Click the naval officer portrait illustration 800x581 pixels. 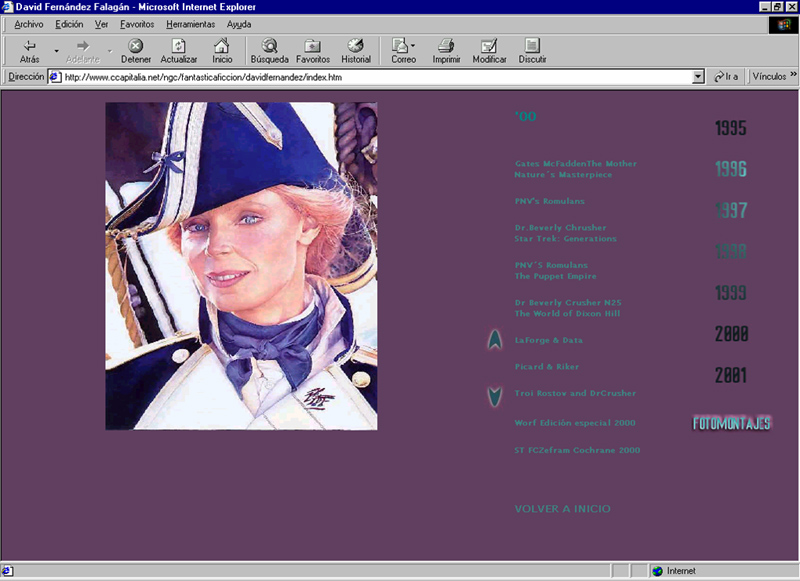pos(241,266)
